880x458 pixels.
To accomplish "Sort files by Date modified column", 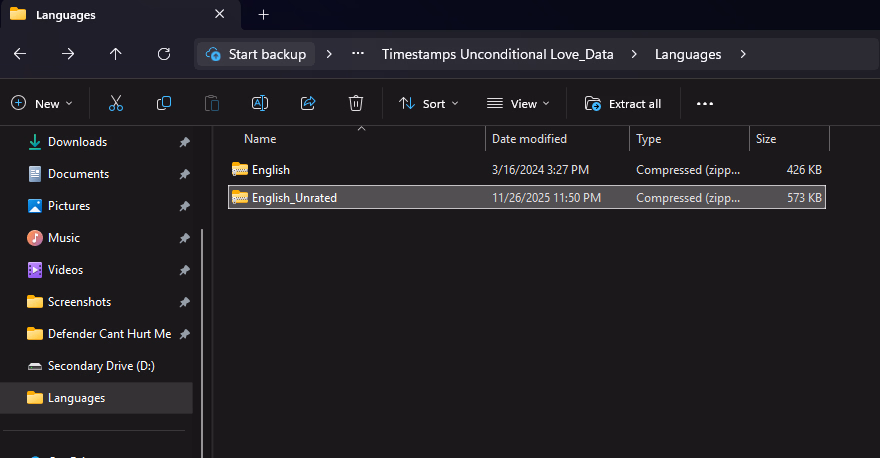I will click(529, 139).
